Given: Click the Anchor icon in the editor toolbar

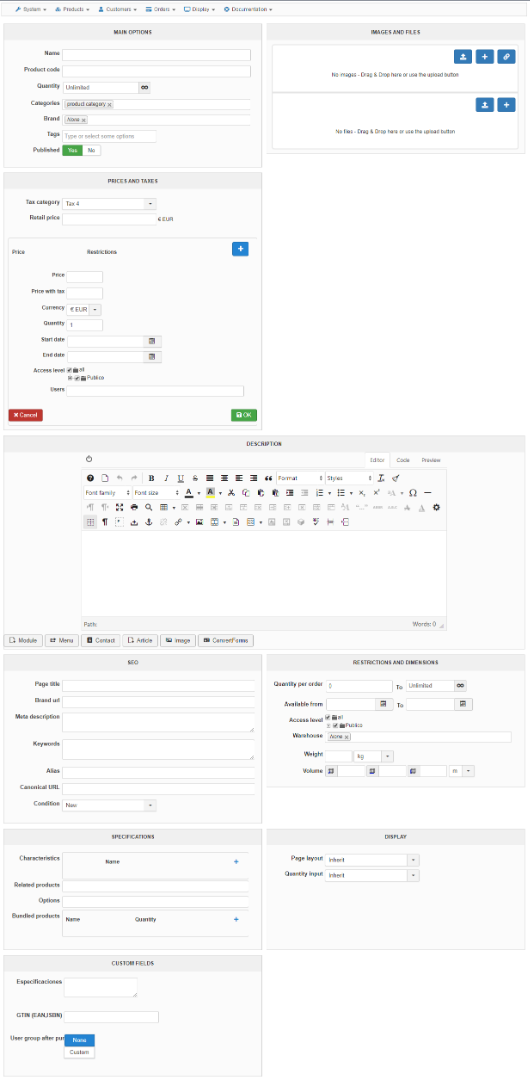Looking at the screenshot, I should coord(148,523).
